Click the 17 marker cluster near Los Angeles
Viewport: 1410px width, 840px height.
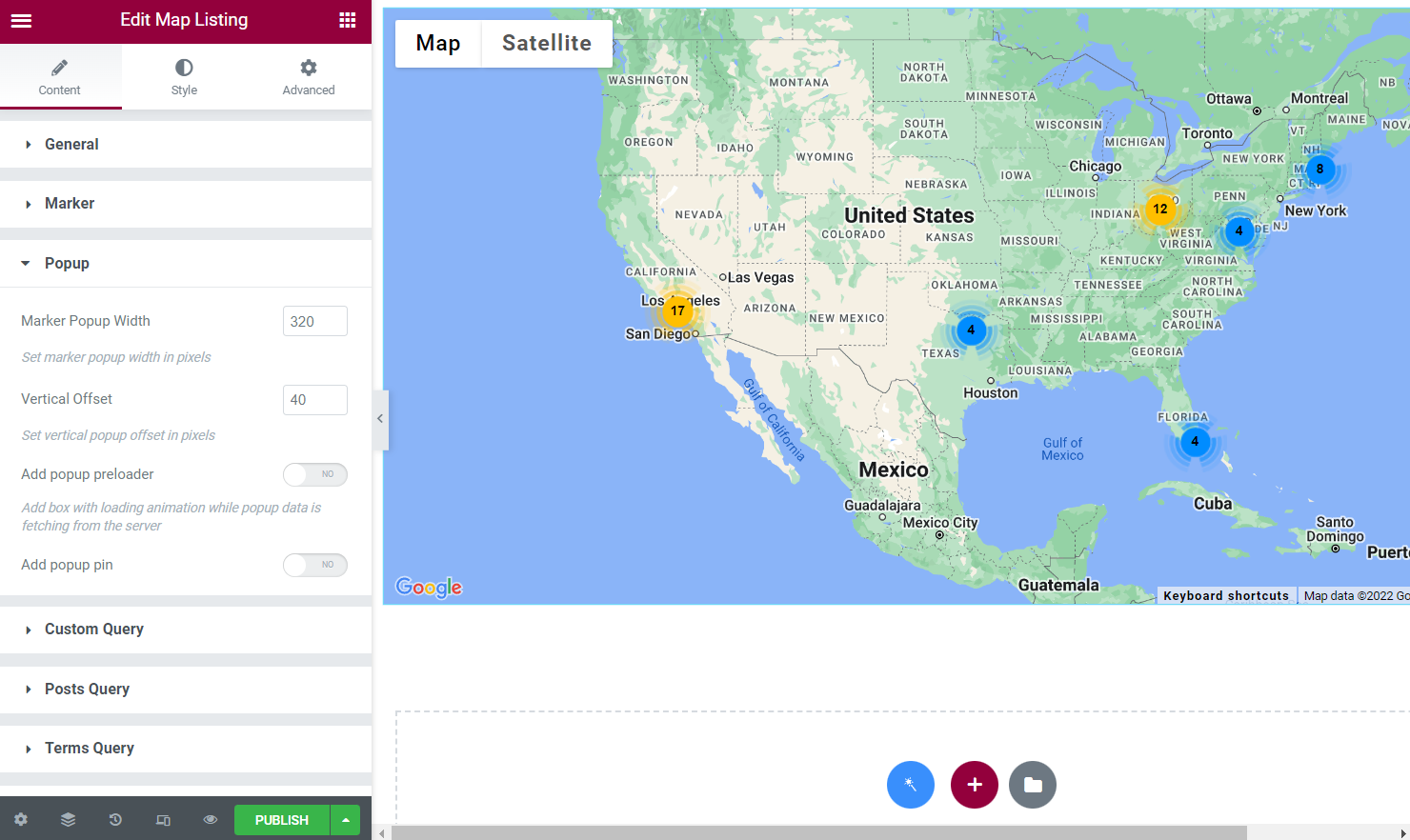click(677, 310)
